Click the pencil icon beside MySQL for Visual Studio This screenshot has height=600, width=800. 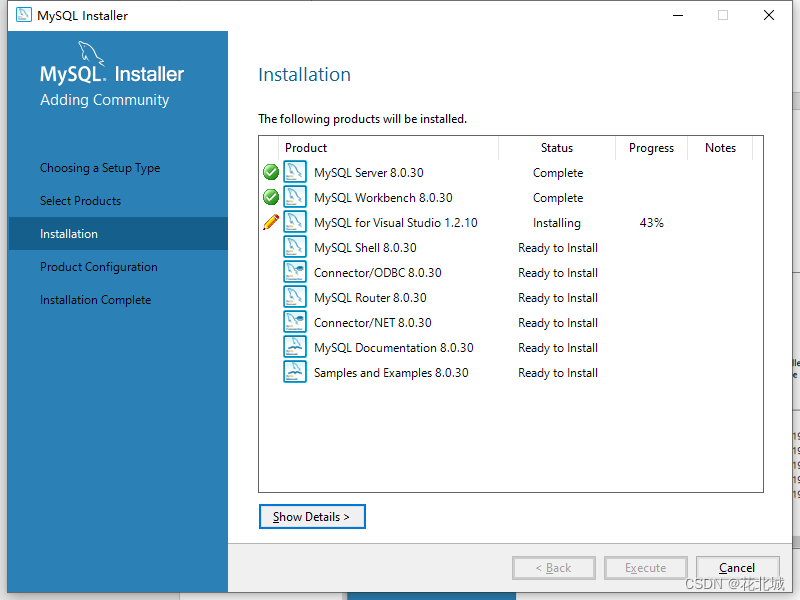(x=271, y=222)
